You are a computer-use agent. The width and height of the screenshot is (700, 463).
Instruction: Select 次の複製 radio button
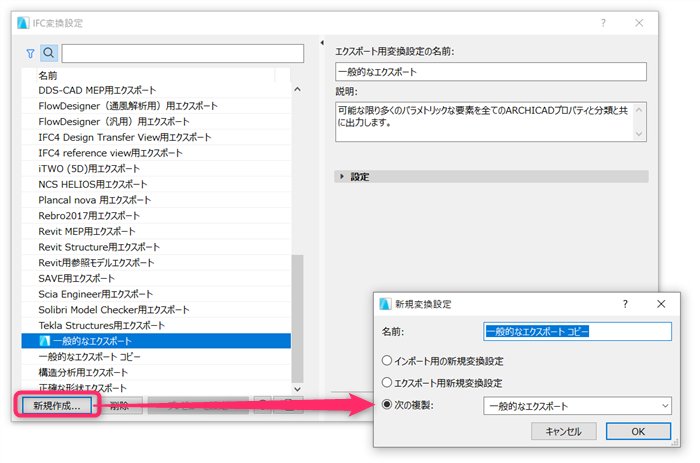pyautogui.click(x=387, y=405)
